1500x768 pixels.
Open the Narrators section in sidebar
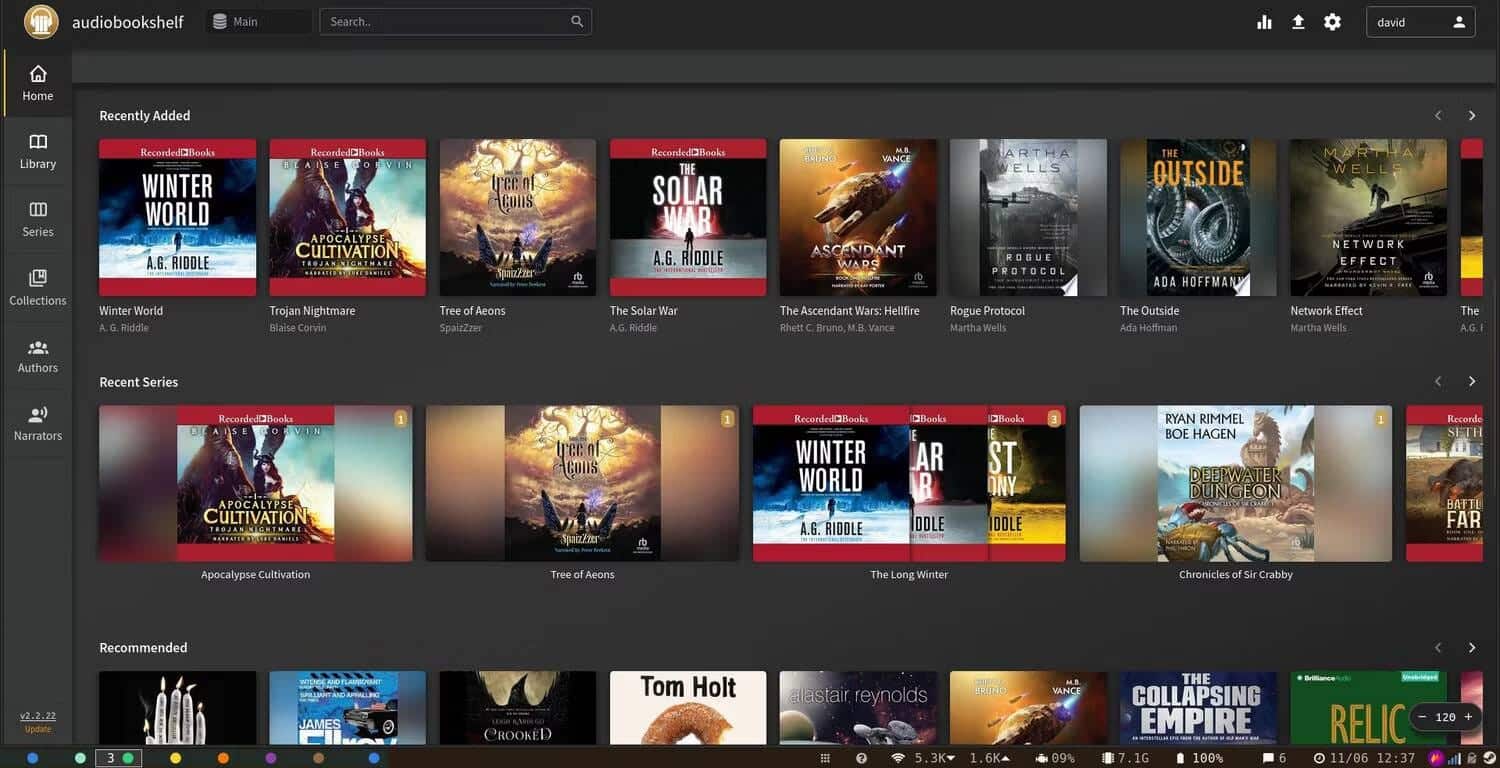37,423
